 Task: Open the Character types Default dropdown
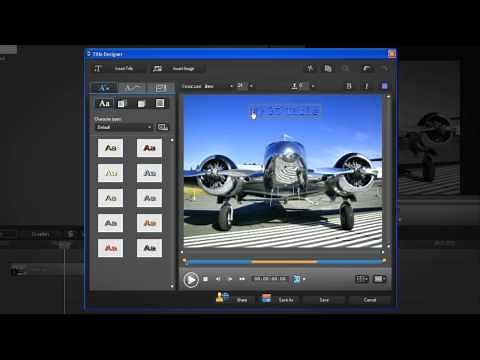[124, 127]
